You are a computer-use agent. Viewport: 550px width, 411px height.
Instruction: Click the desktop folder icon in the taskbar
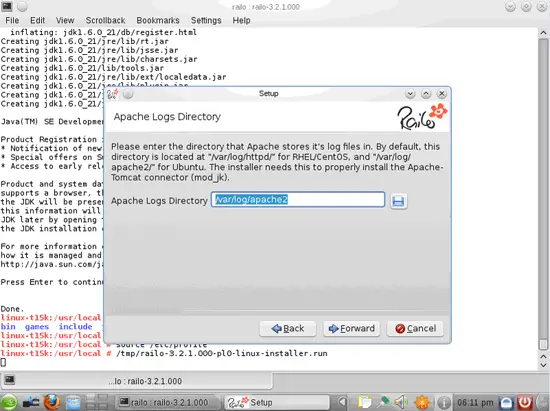tap(73, 402)
